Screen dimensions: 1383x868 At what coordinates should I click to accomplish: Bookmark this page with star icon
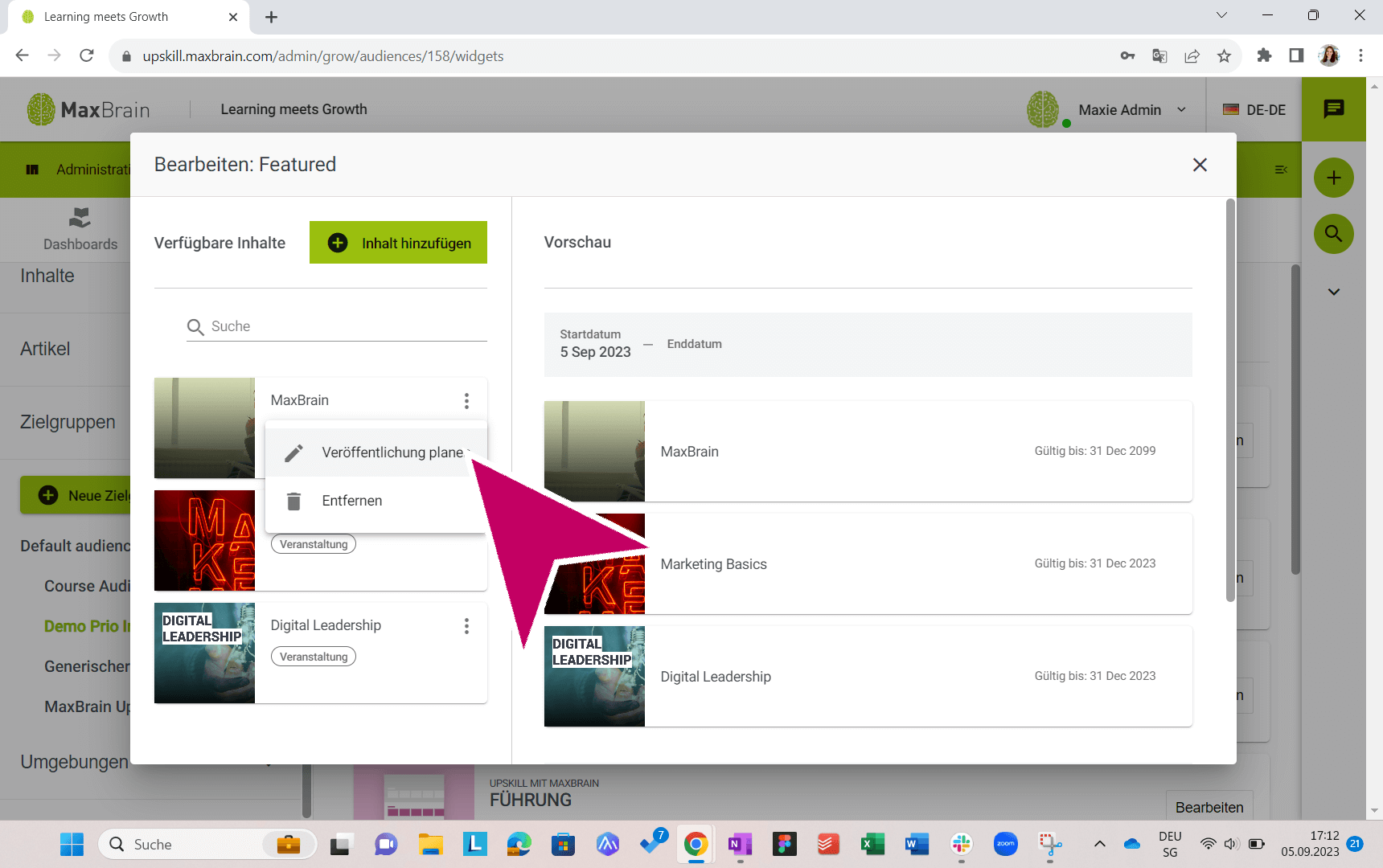coord(1224,55)
